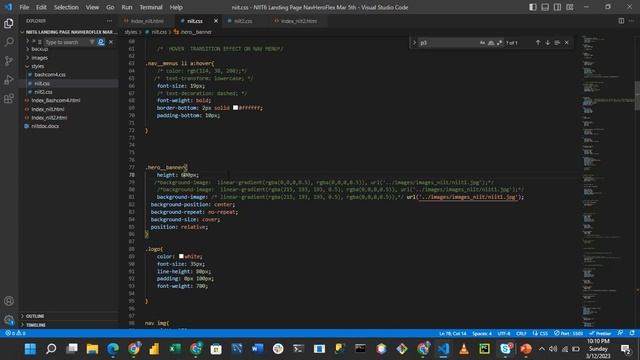This screenshot has width=640, height=360.
Task: Open the UTF-8 encoding selector
Action: tap(504, 333)
